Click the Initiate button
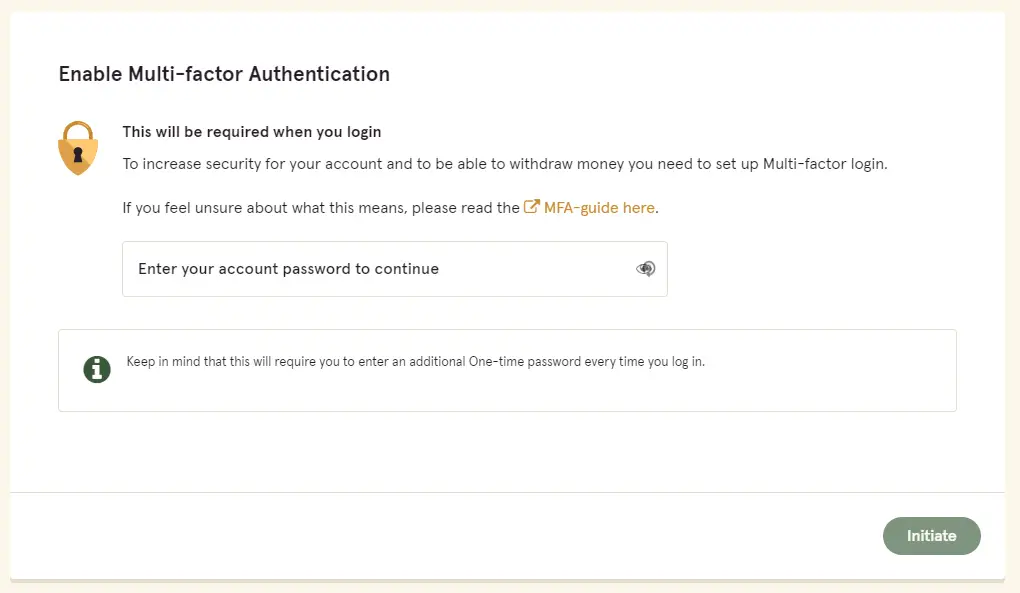 click(x=932, y=536)
